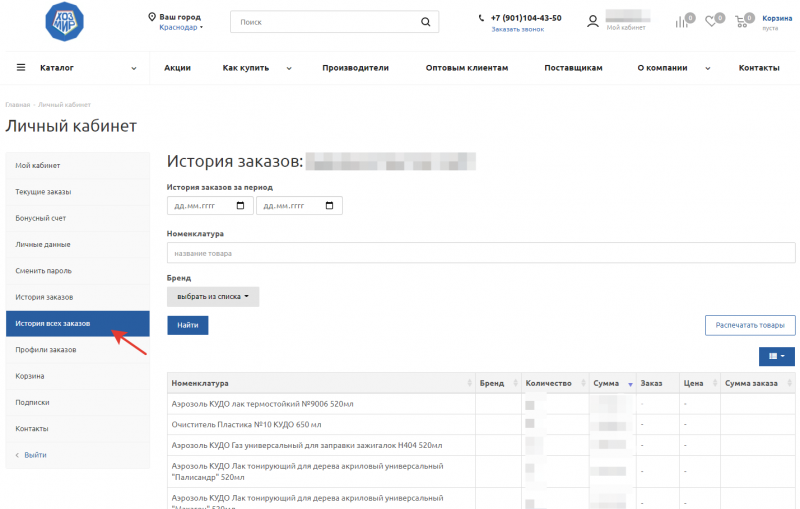Go to Главная breadcrumb
800x509 pixels.
tap(18, 105)
